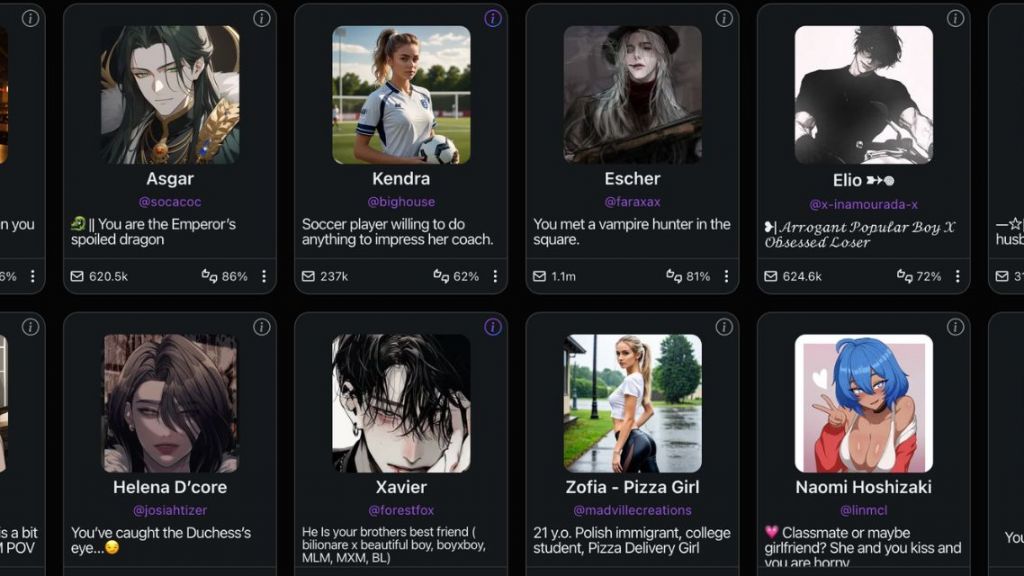This screenshot has height=576, width=1024.
Task: Go to @faraxax creator page
Action: click(x=632, y=202)
